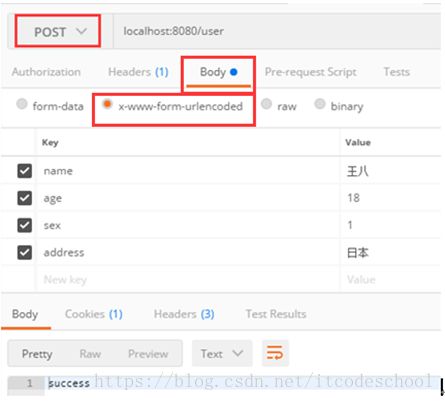Click the value '王八' cell
Screen dimensions: 445x401
tap(390, 171)
